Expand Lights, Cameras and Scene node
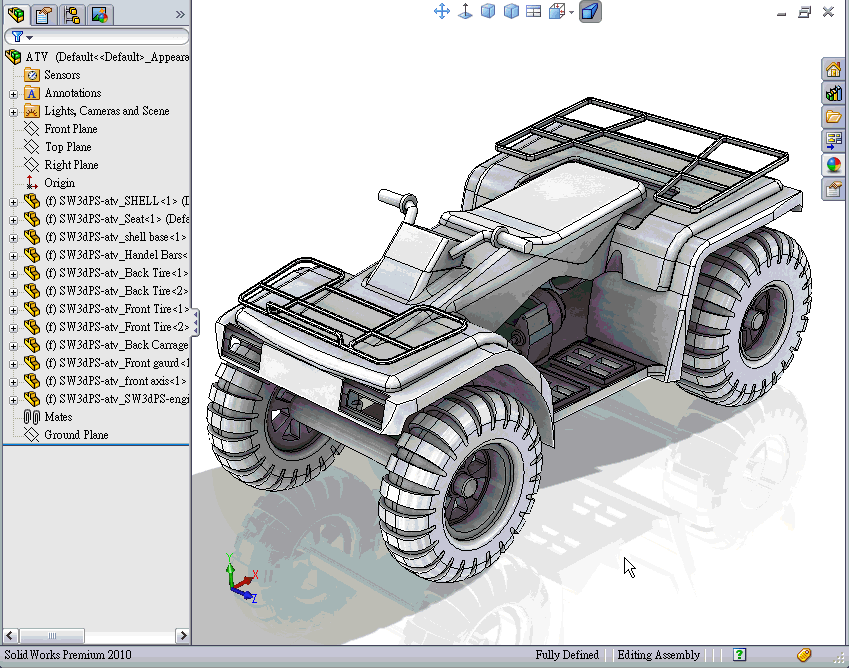This screenshot has height=668, width=849. (x=13, y=112)
